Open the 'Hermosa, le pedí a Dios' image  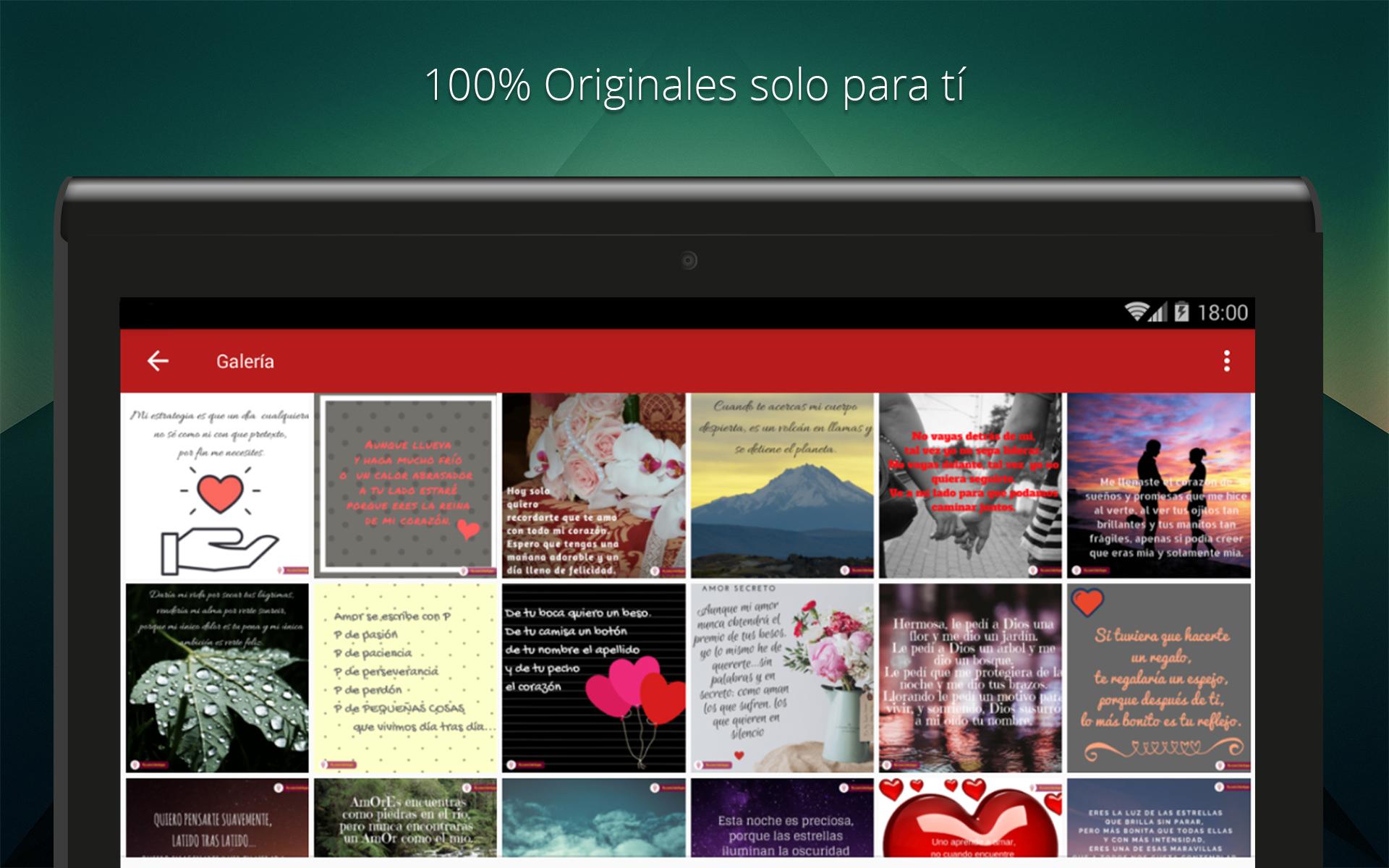point(970,678)
